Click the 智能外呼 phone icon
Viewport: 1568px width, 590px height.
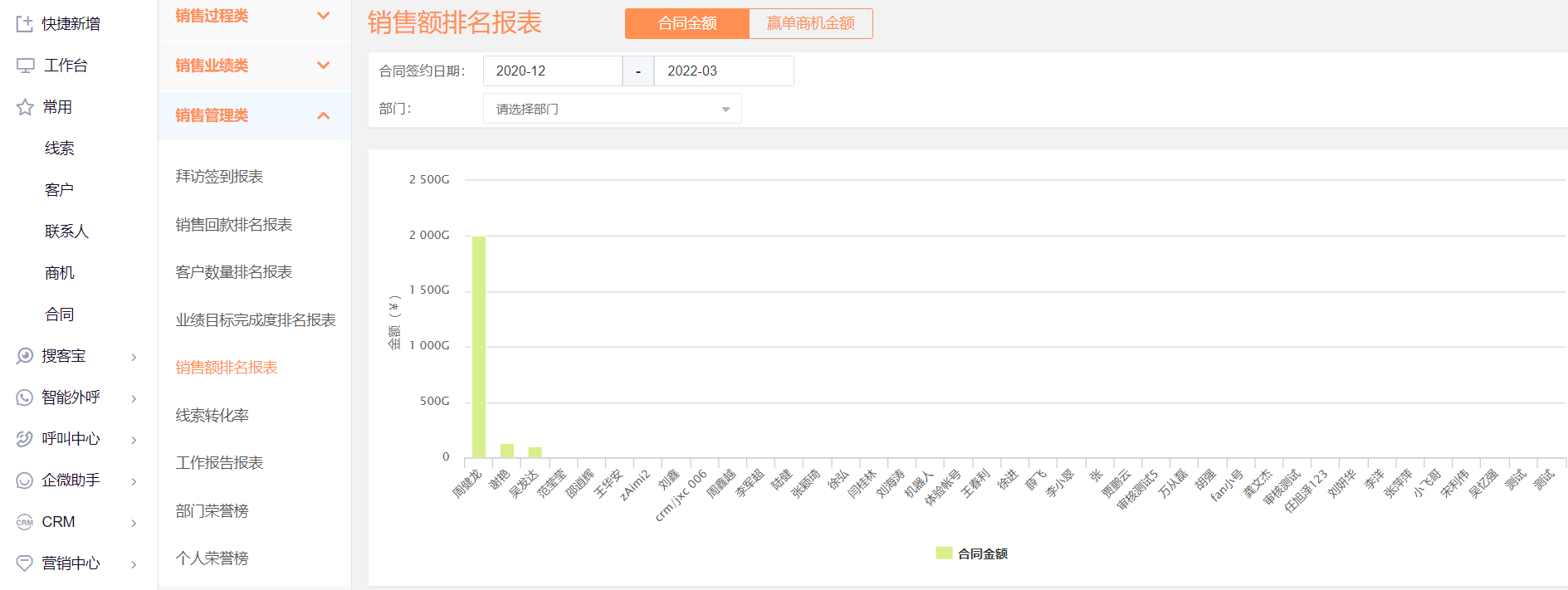[25, 397]
